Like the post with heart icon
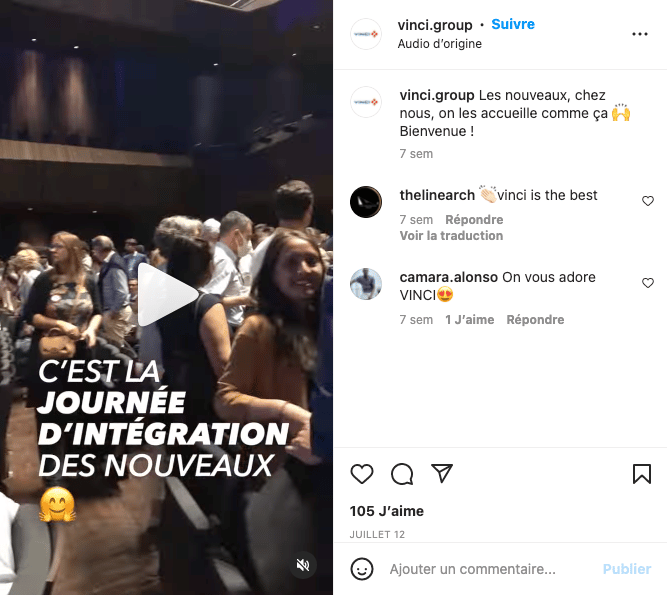The image size is (667, 595). click(362, 474)
